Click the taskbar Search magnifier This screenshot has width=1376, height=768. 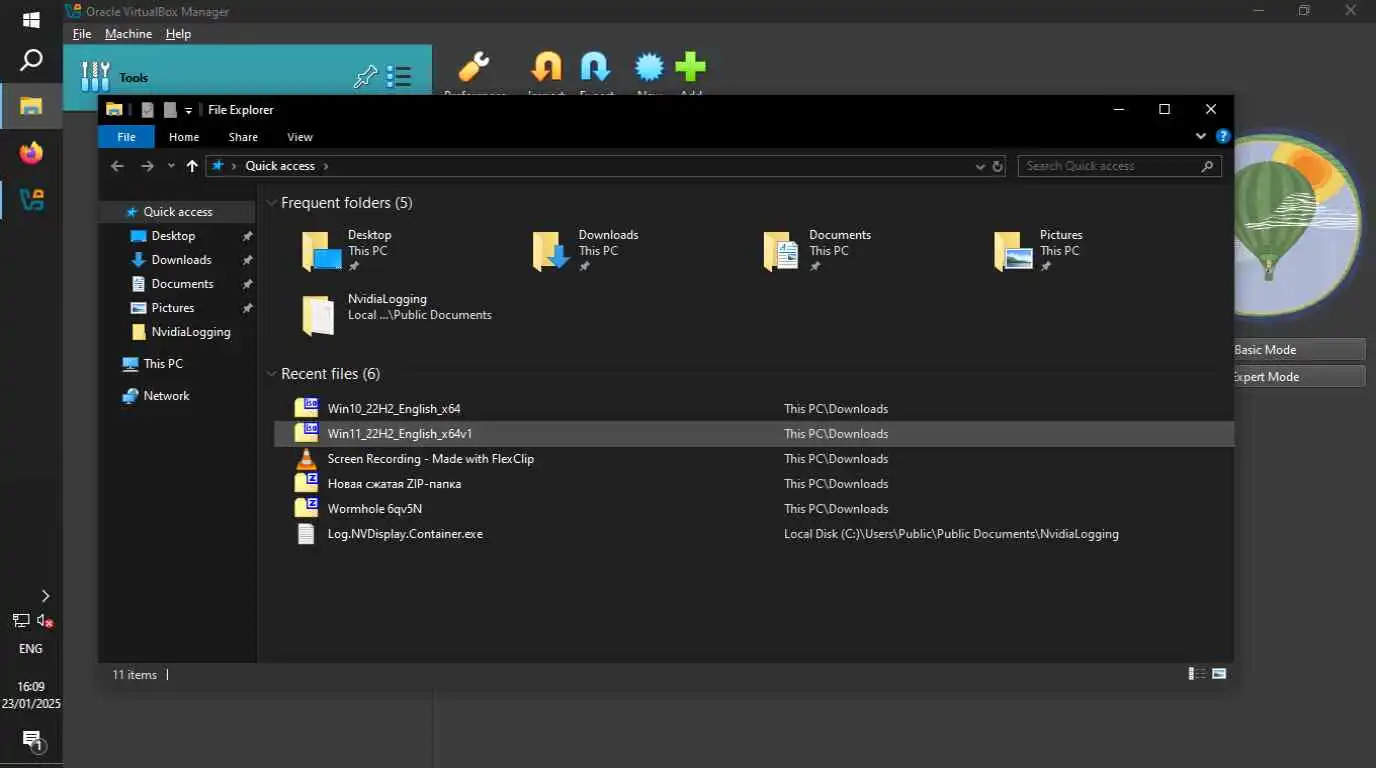(31, 60)
